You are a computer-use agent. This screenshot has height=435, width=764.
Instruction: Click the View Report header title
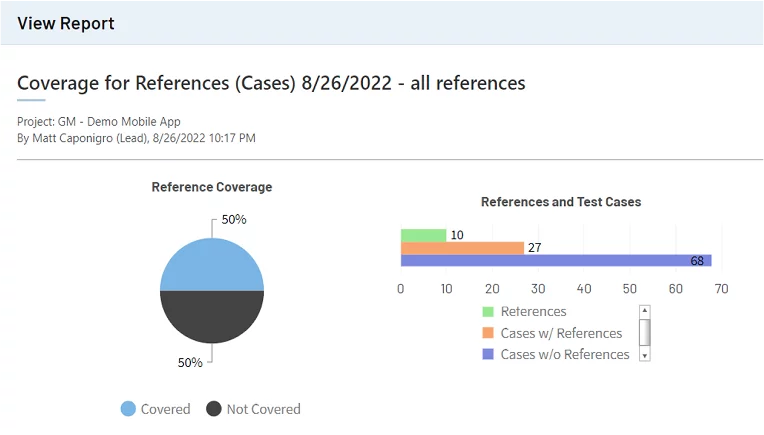(66, 23)
